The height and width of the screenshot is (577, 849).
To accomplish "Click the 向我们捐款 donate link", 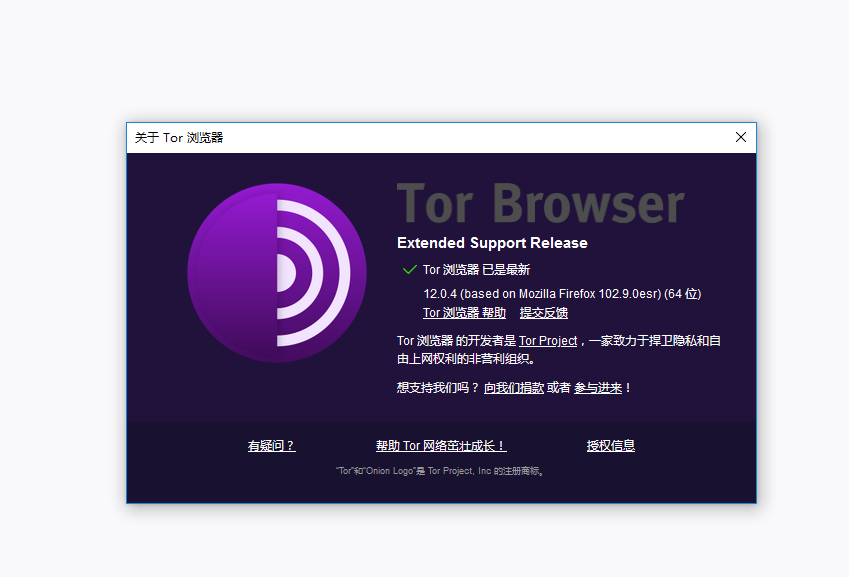I will pos(513,388).
